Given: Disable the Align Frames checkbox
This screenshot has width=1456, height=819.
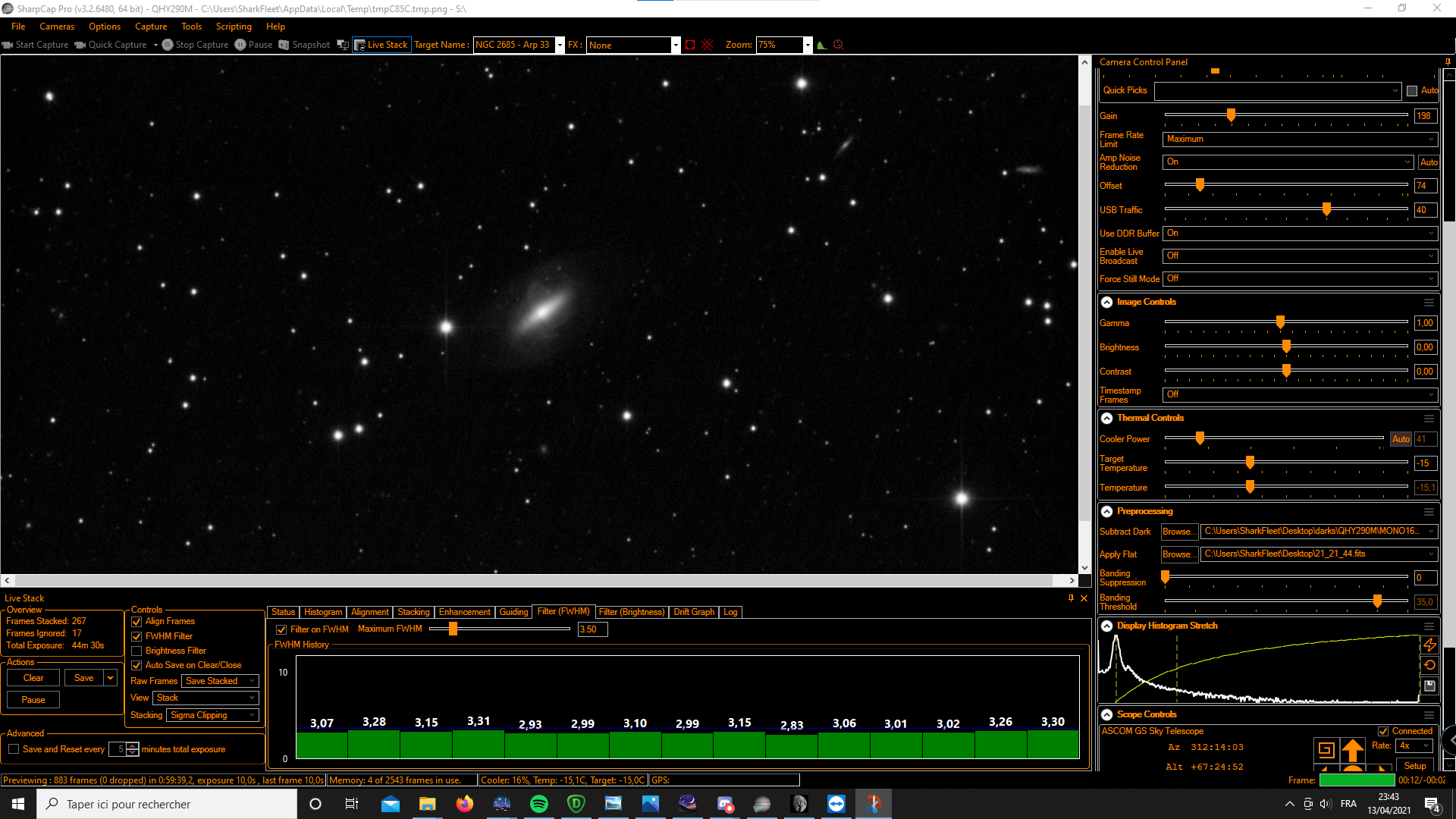Looking at the screenshot, I should pos(137,622).
